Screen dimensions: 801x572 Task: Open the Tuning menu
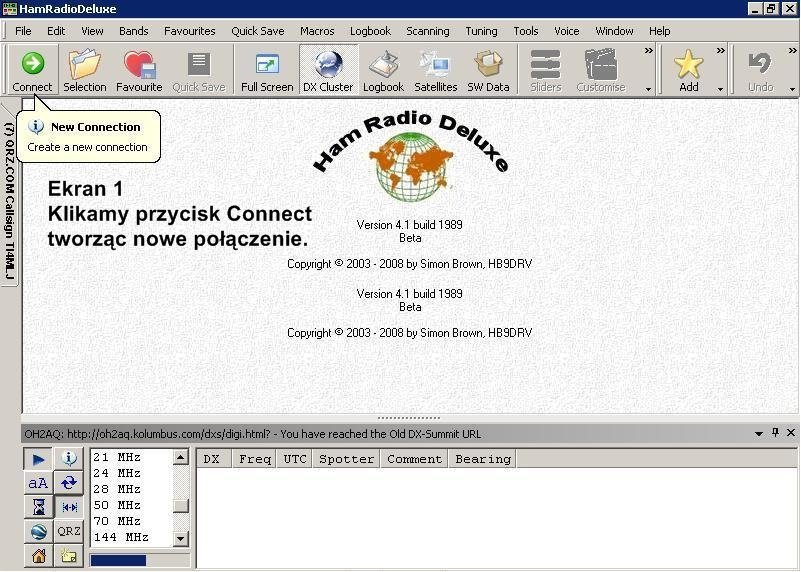(481, 31)
